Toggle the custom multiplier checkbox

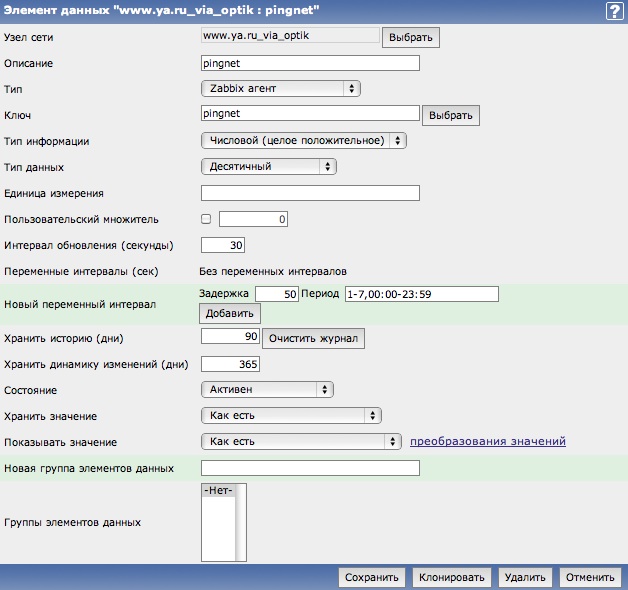coord(206,218)
